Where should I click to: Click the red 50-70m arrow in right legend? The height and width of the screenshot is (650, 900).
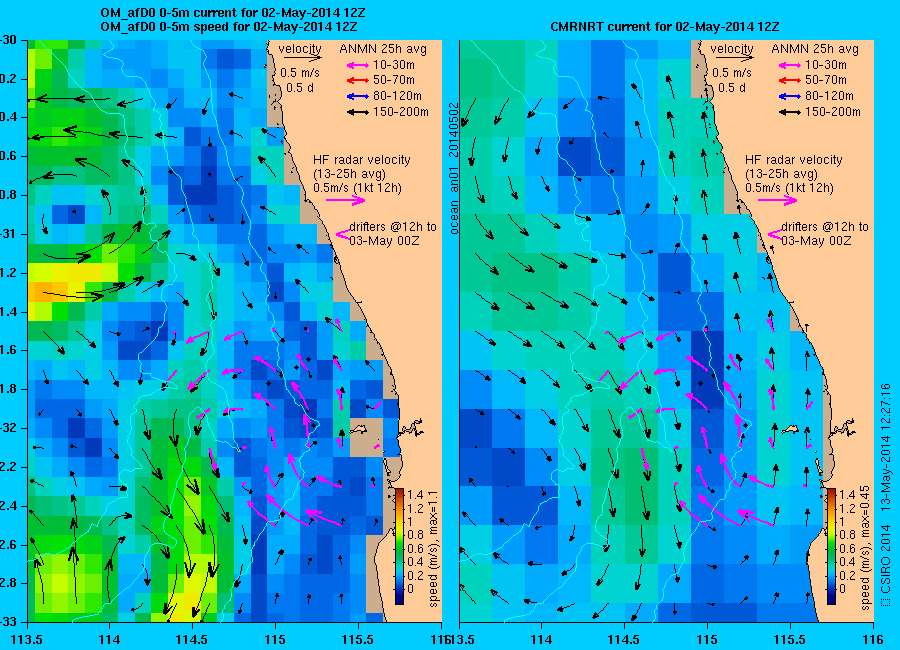[x=790, y=81]
